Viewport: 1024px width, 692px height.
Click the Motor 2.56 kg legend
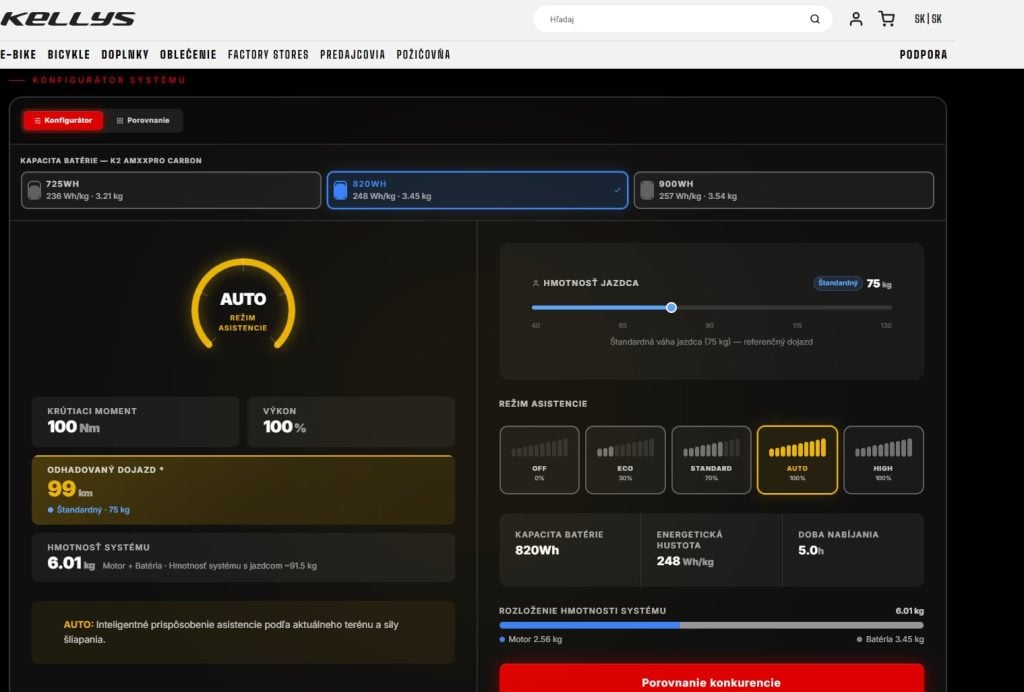coord(530,640)
